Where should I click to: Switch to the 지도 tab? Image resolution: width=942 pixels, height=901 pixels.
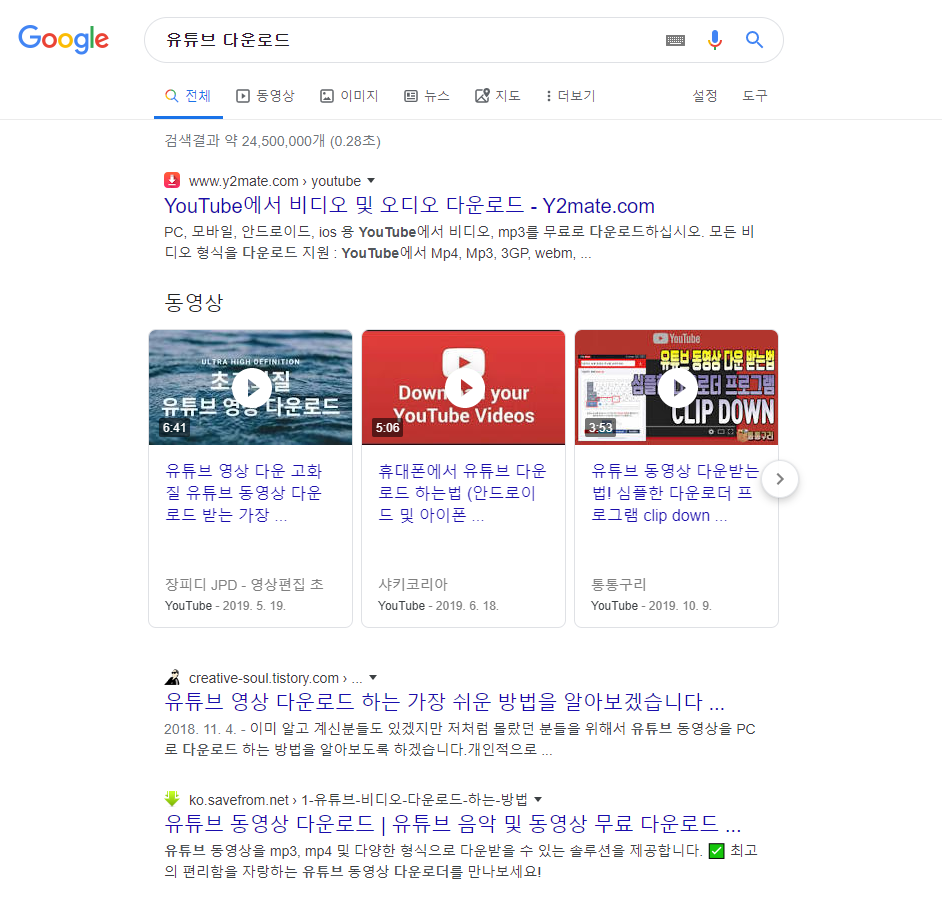point(497,96)
